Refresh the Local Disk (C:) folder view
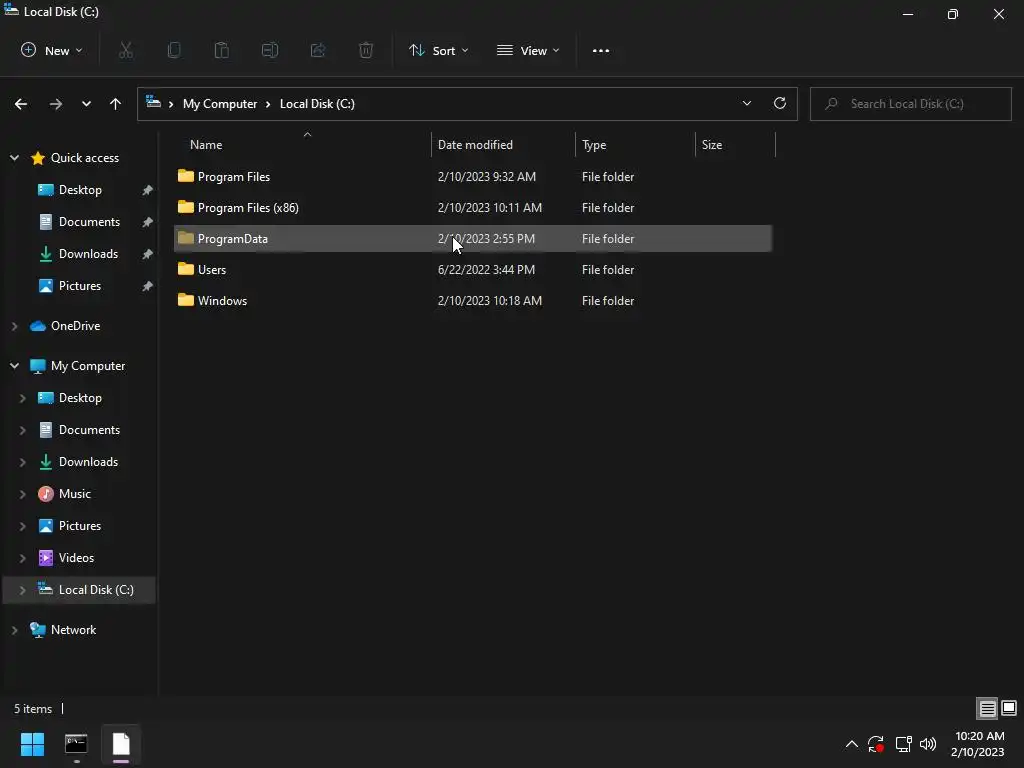Image resolution: width=1024 pixels, height=768 pixels. pyautogui.click(x=780, y=103)
